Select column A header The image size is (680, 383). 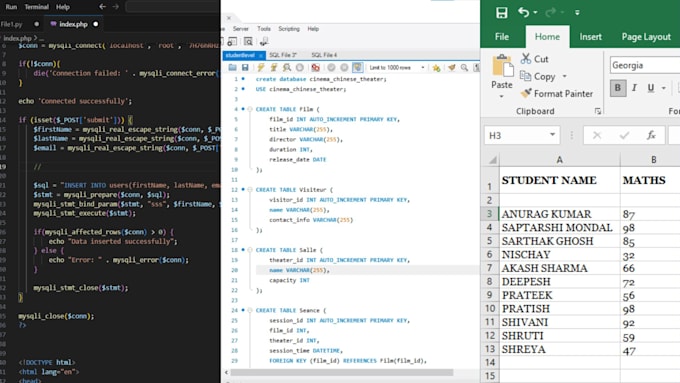tap(559, 160)
